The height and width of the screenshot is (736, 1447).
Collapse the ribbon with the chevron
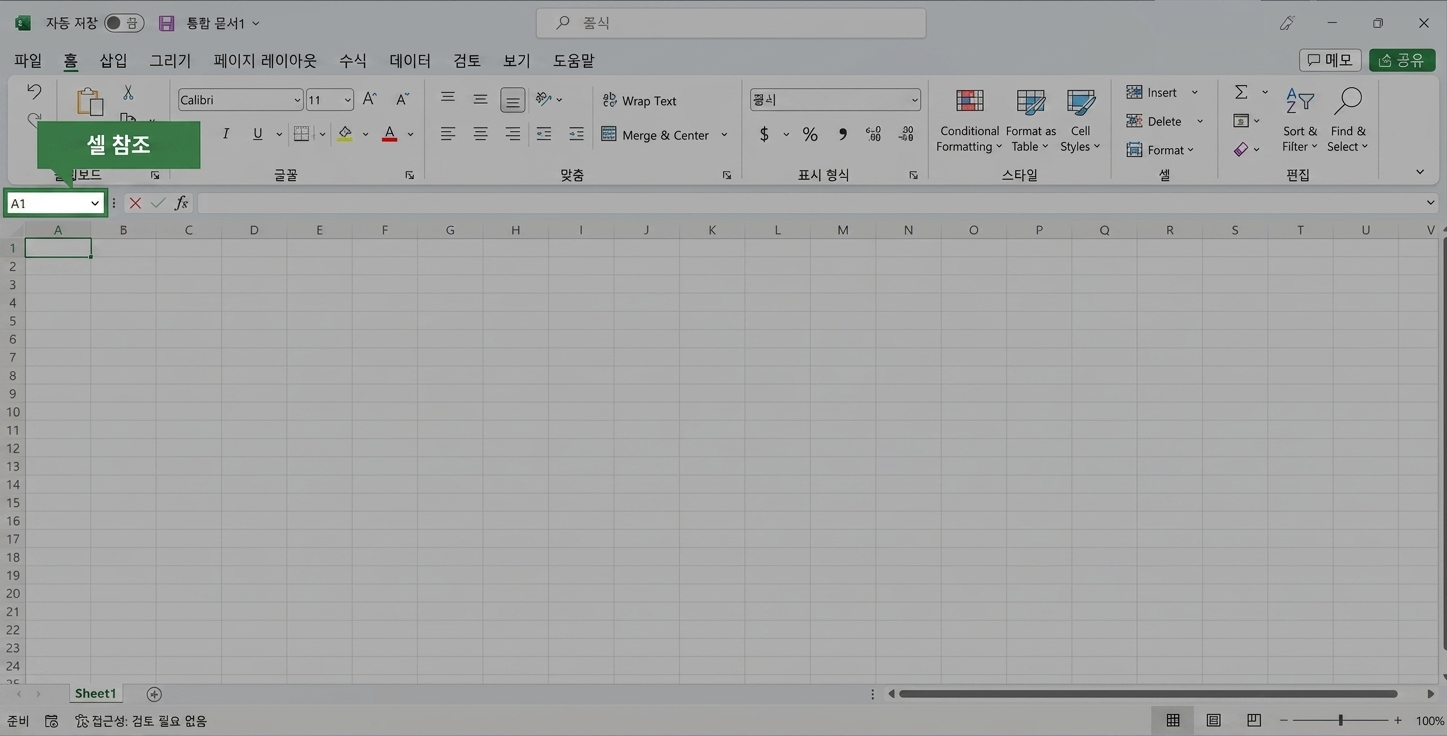pos(1420,173)
